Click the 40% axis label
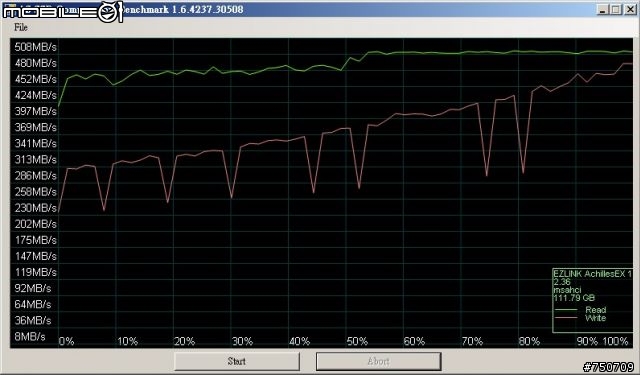Viewport: 640px width, 375px height. pyautogui.click(x=300, y=341)
